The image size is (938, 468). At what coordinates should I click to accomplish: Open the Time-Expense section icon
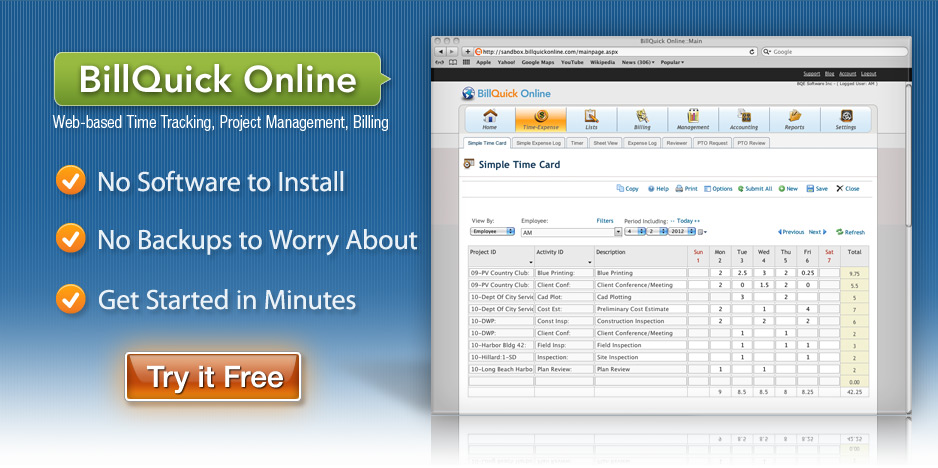(x=540, y=116)
